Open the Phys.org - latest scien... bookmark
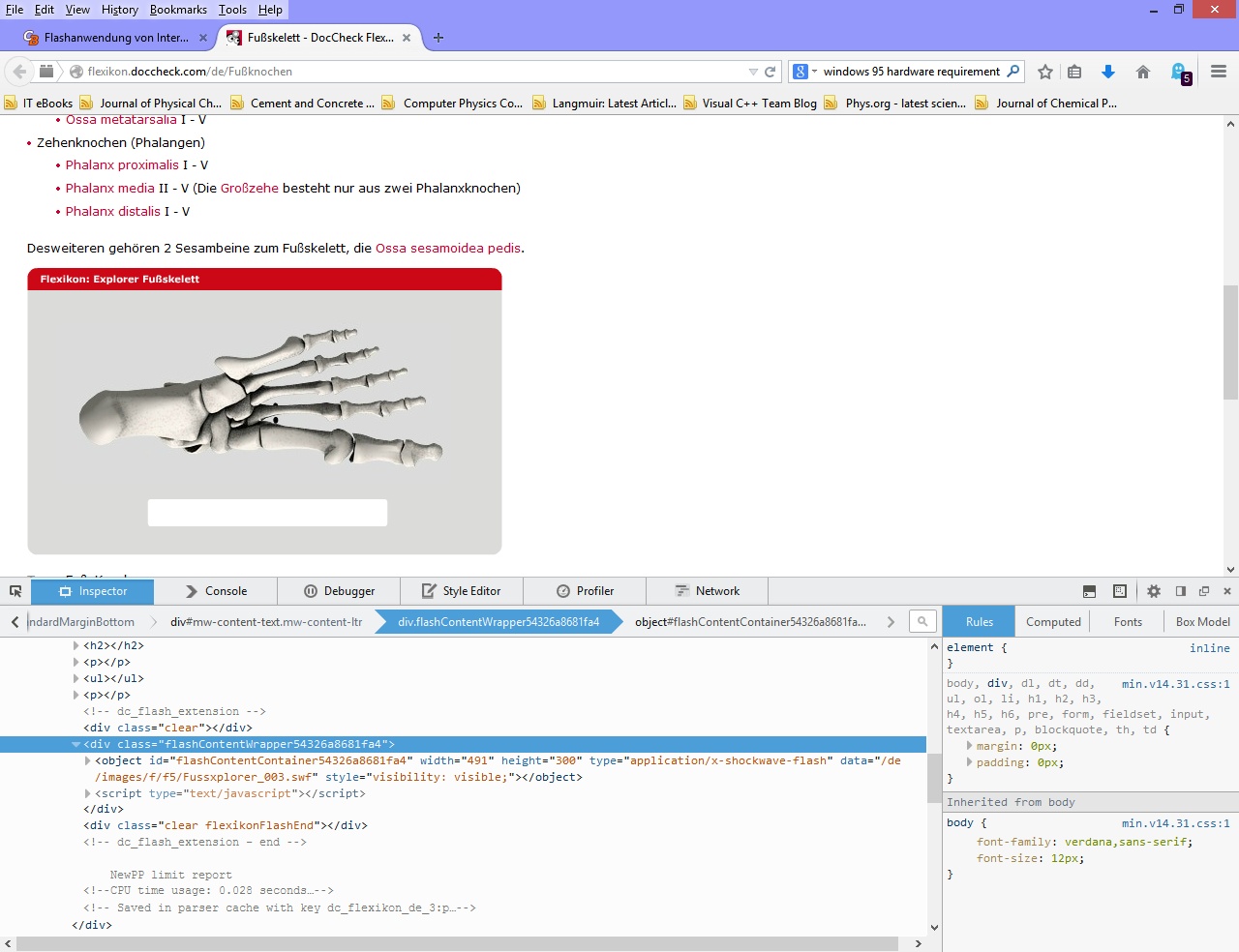The width and height of the screenshot is (1239, 952). click(x=895, y=104)
